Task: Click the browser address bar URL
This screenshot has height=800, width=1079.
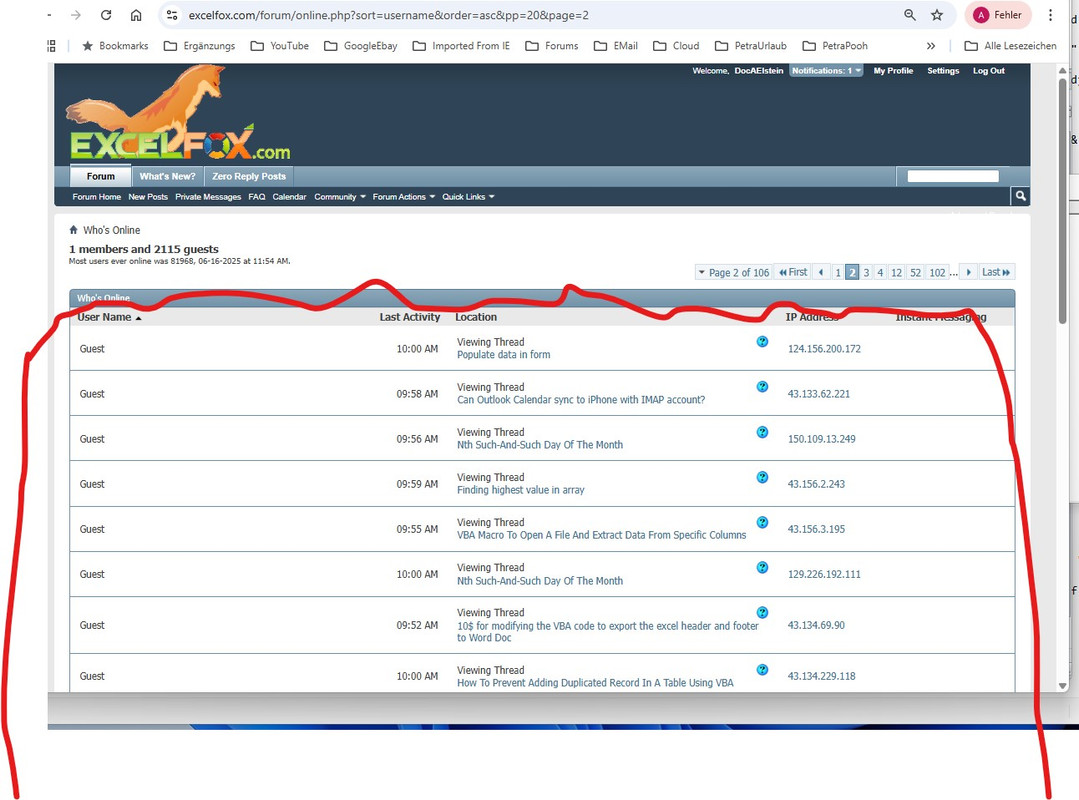Action: click(389, 15)
